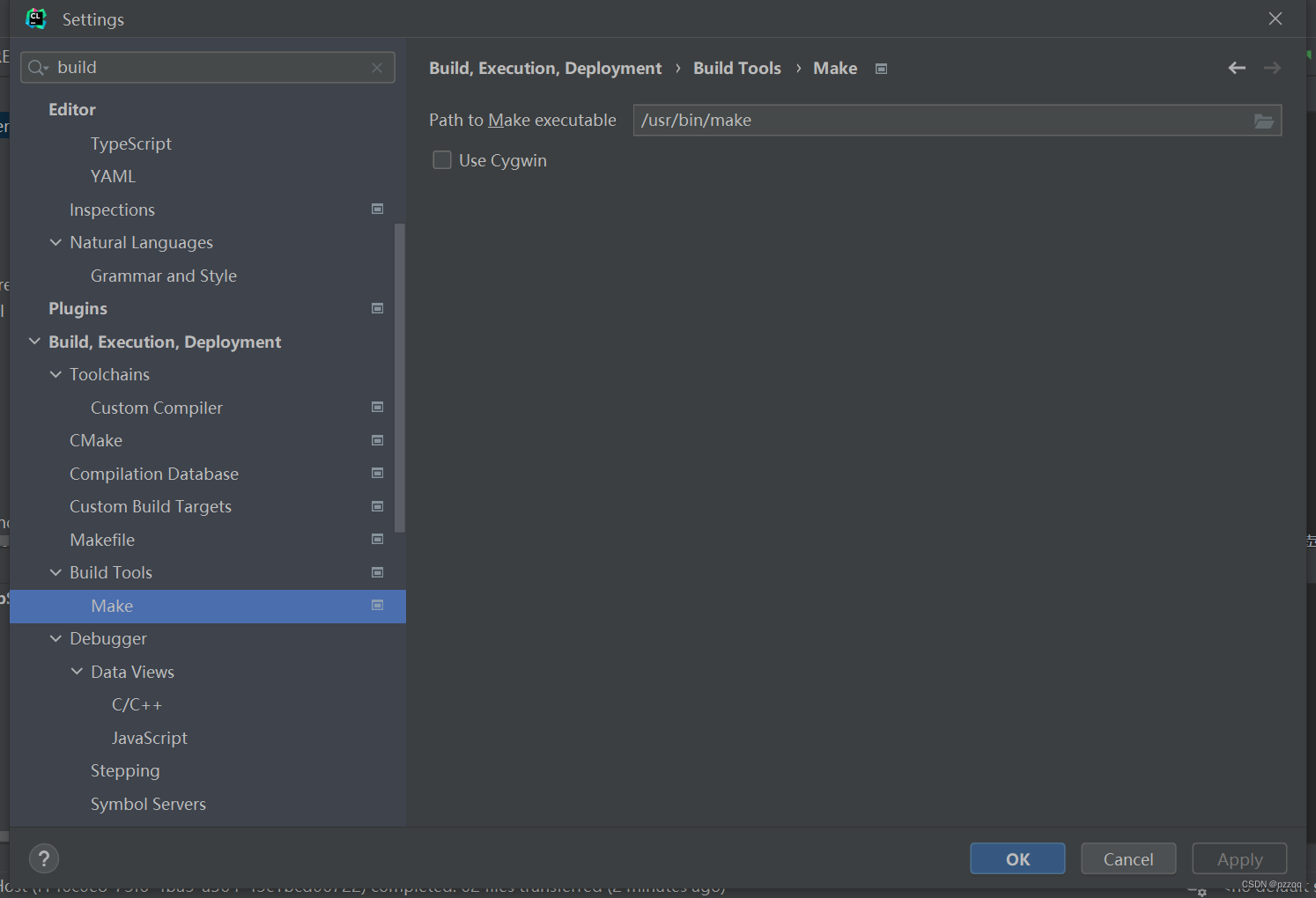The image size is (1316, 898).
Task: Click the project-level icon on the Compilation Database row
Action: pos(378,473)
